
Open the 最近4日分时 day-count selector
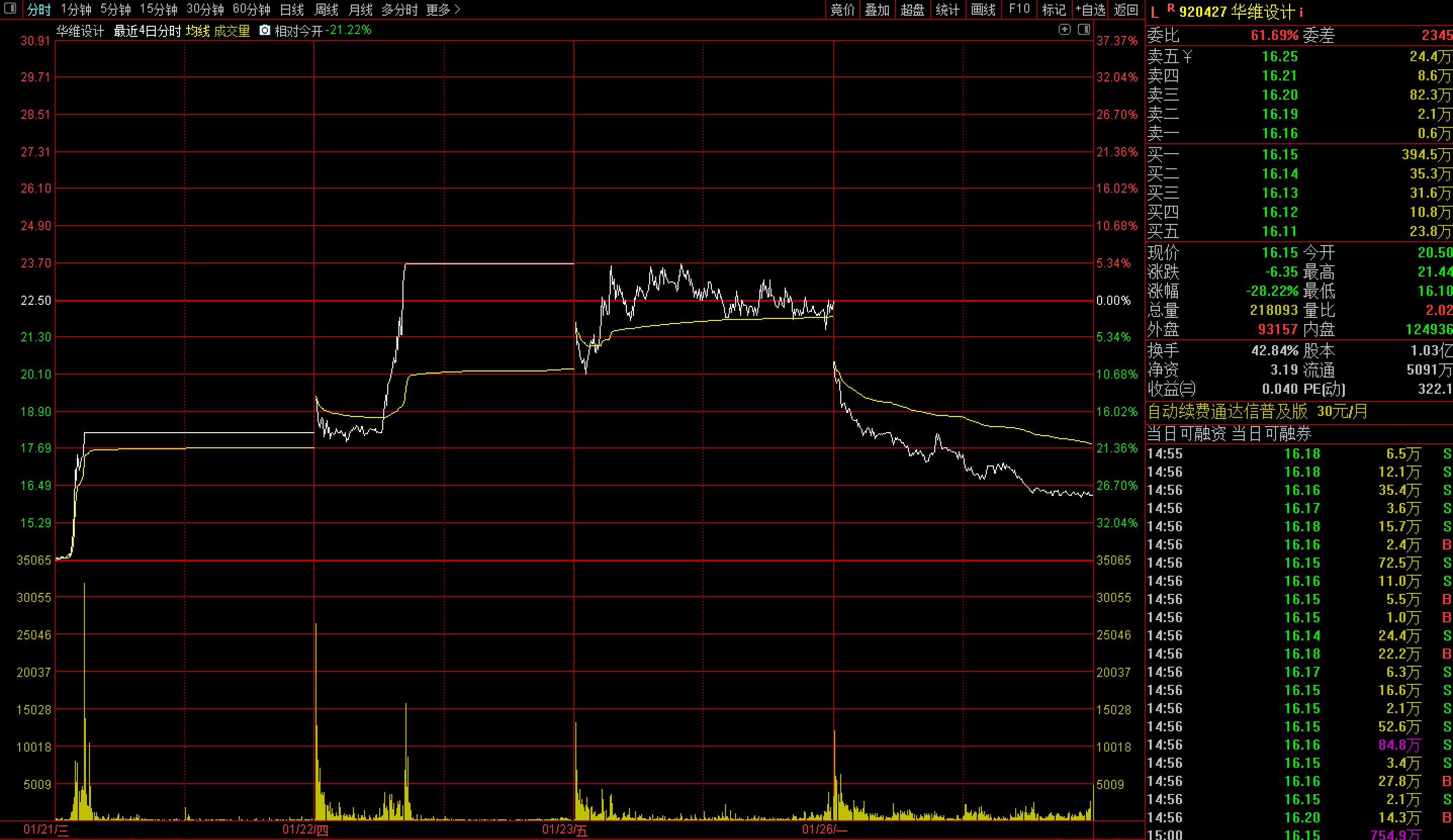147,30
